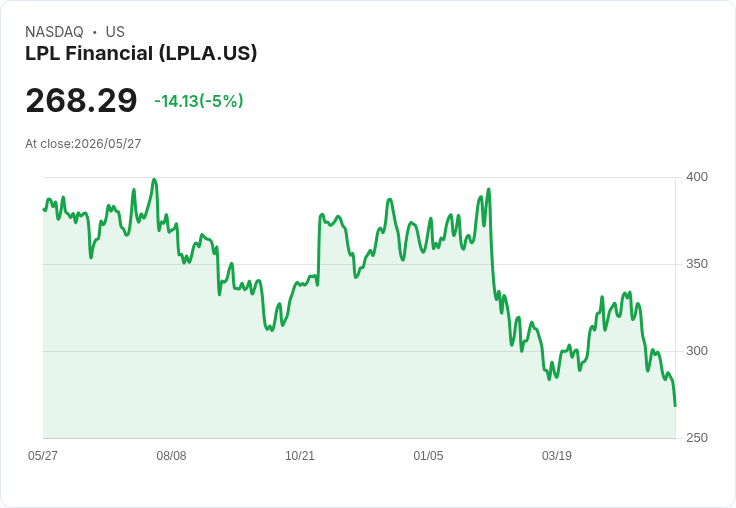Select the 10/21 x-axis date label
Screen dimensions: 736x508
coord(300,455)
